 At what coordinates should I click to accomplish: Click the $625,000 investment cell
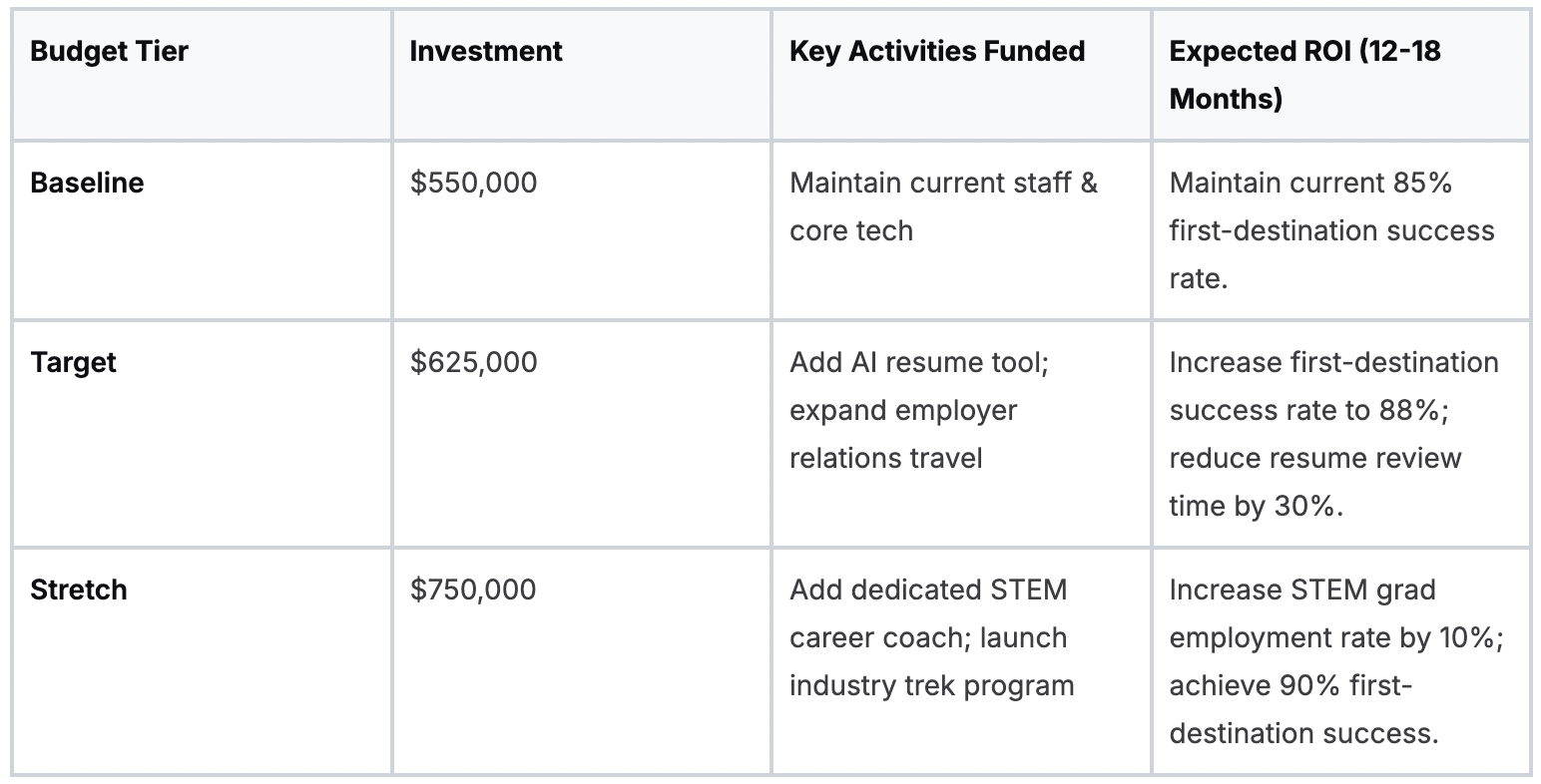coord(473,362)
